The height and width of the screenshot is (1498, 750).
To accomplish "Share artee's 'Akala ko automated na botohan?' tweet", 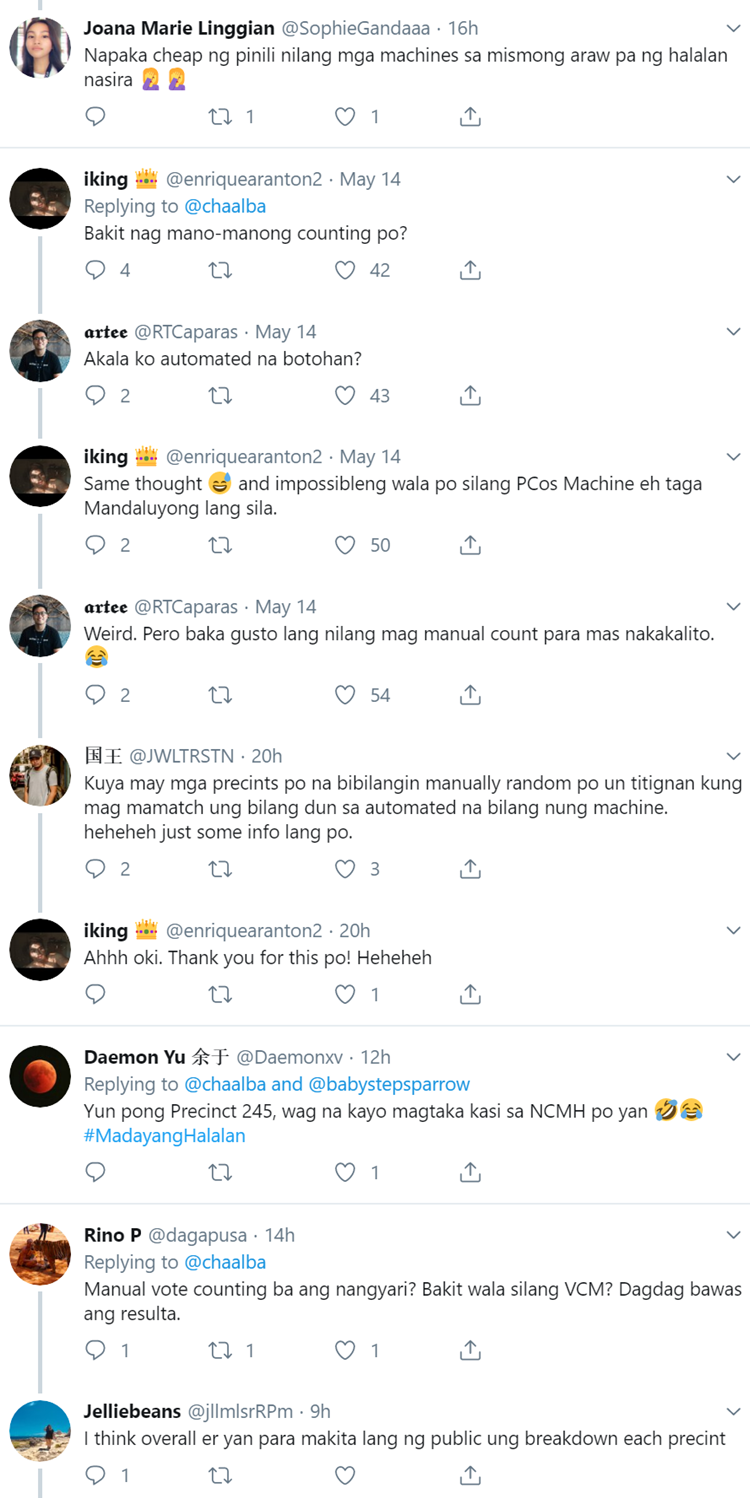I will coord(470,395).
